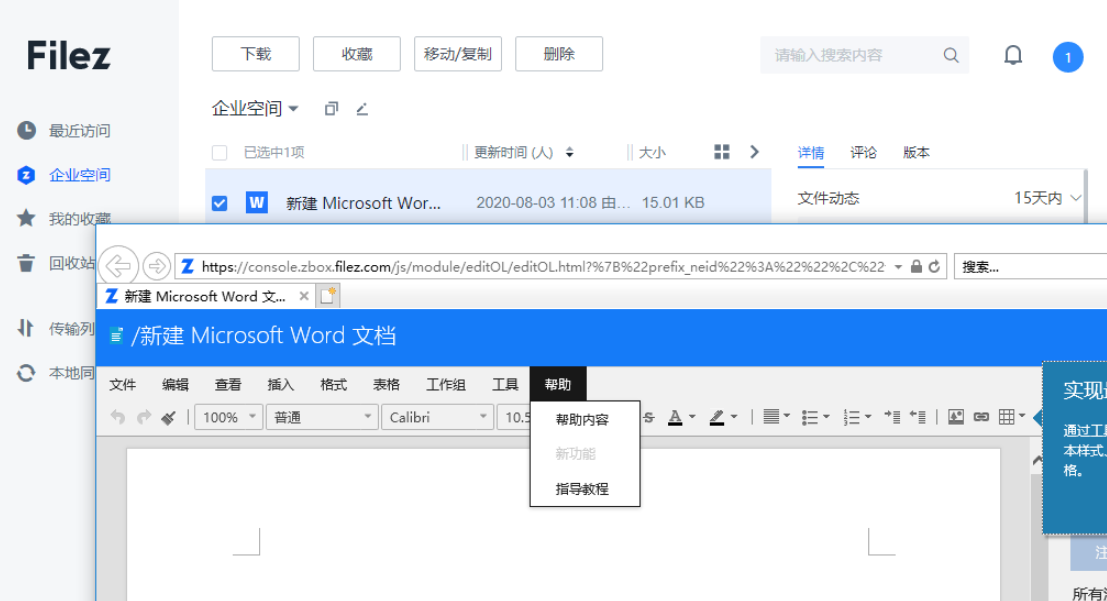The width and height of the screenshot is (1107, 601).
Task: Open the 格式 menu in the editor
Action: coord(333,384)
